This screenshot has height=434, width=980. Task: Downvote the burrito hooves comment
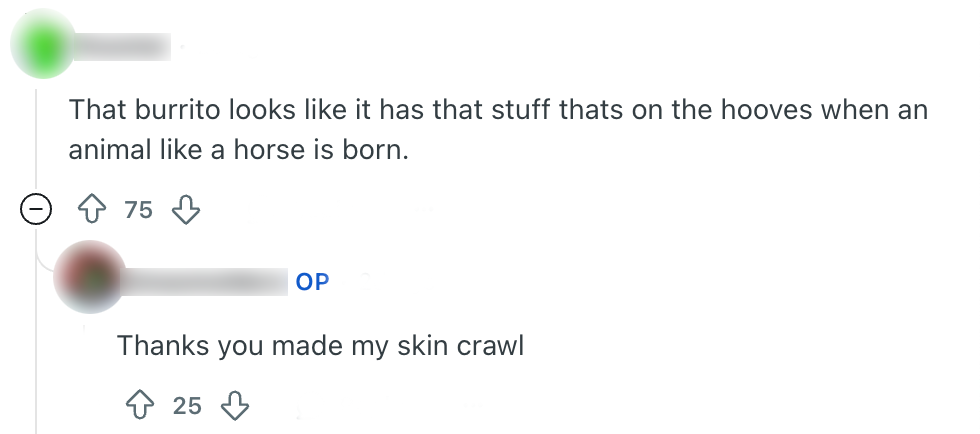point(186,210)
